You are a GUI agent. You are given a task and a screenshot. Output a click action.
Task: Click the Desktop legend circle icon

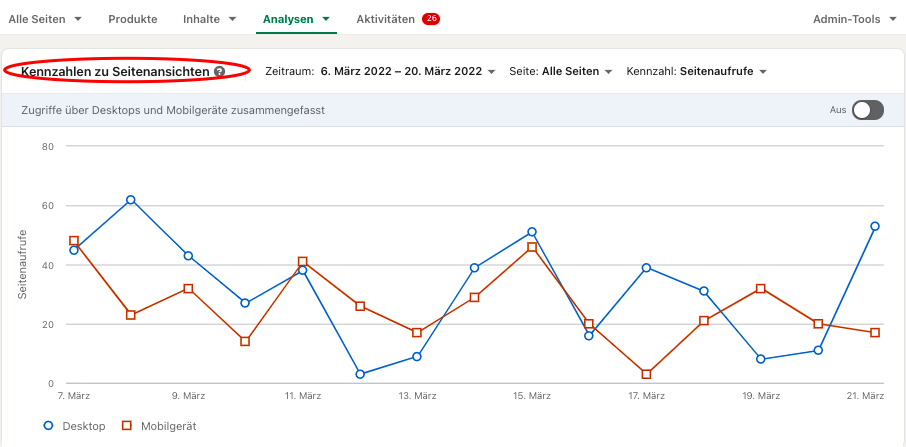point(49,426)
